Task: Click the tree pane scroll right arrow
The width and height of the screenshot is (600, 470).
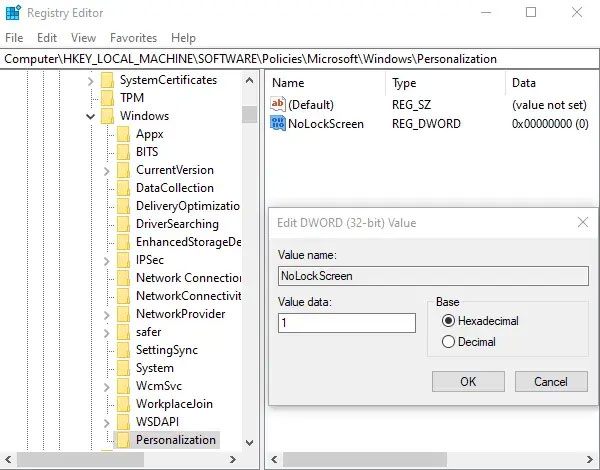Action: (x=233, y=459)
